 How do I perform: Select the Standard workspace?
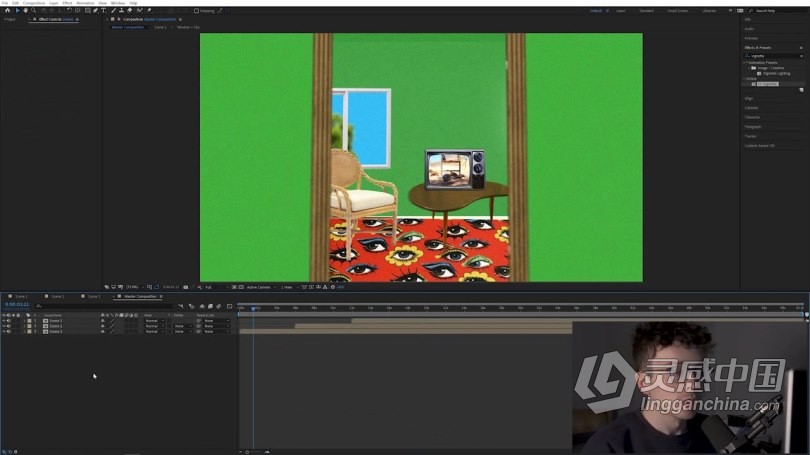pyautogui.click(x=646, y=10)
